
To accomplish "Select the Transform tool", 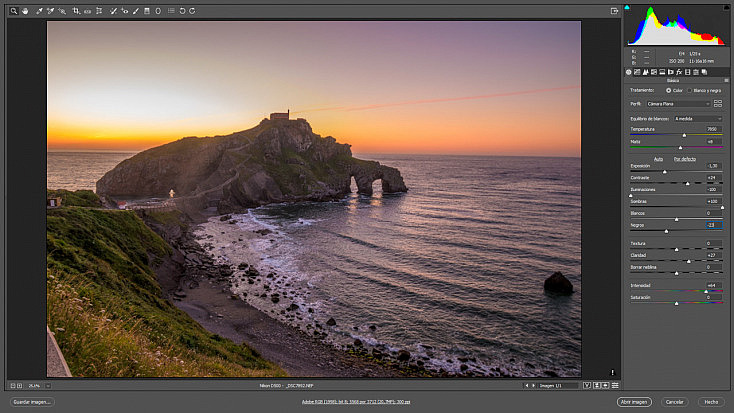I will pyautogui.click(x=99, y=11).
